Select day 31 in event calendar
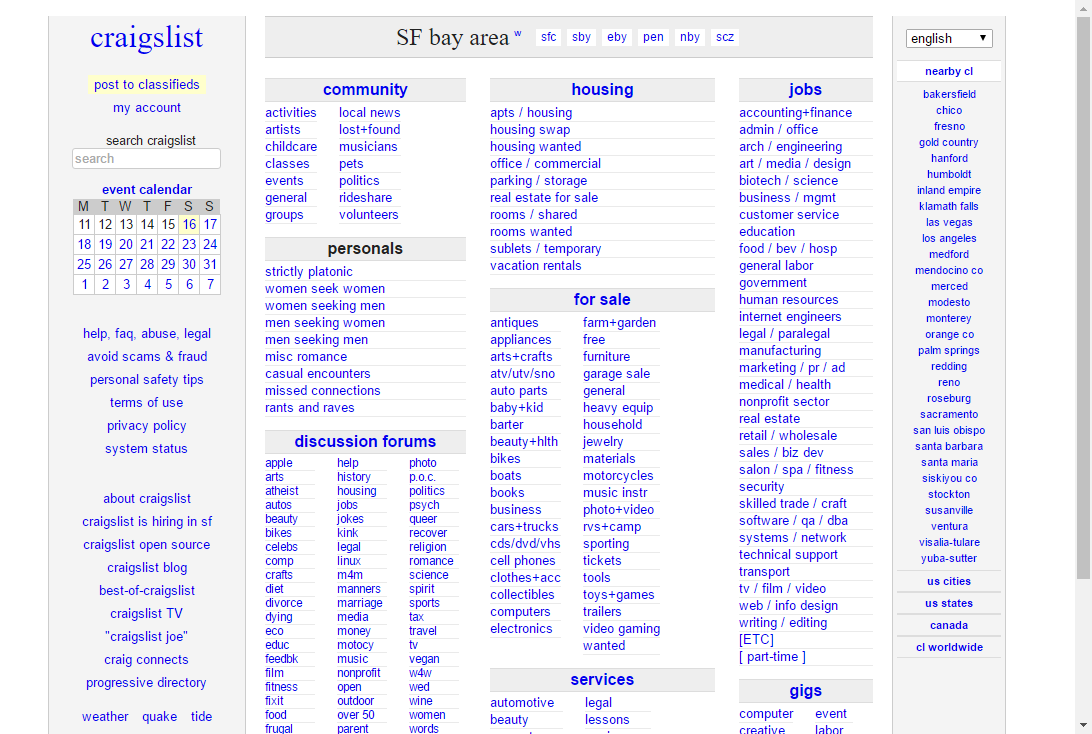Screen dimensions: 1092x734 [x=210, y=265]
